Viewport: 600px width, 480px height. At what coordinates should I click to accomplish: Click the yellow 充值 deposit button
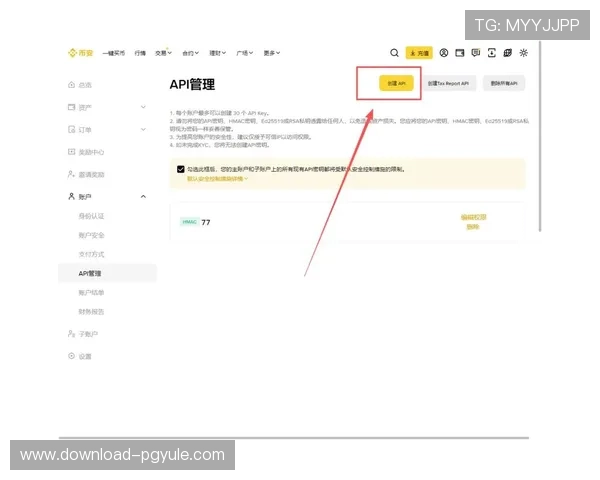click(419, 53)
